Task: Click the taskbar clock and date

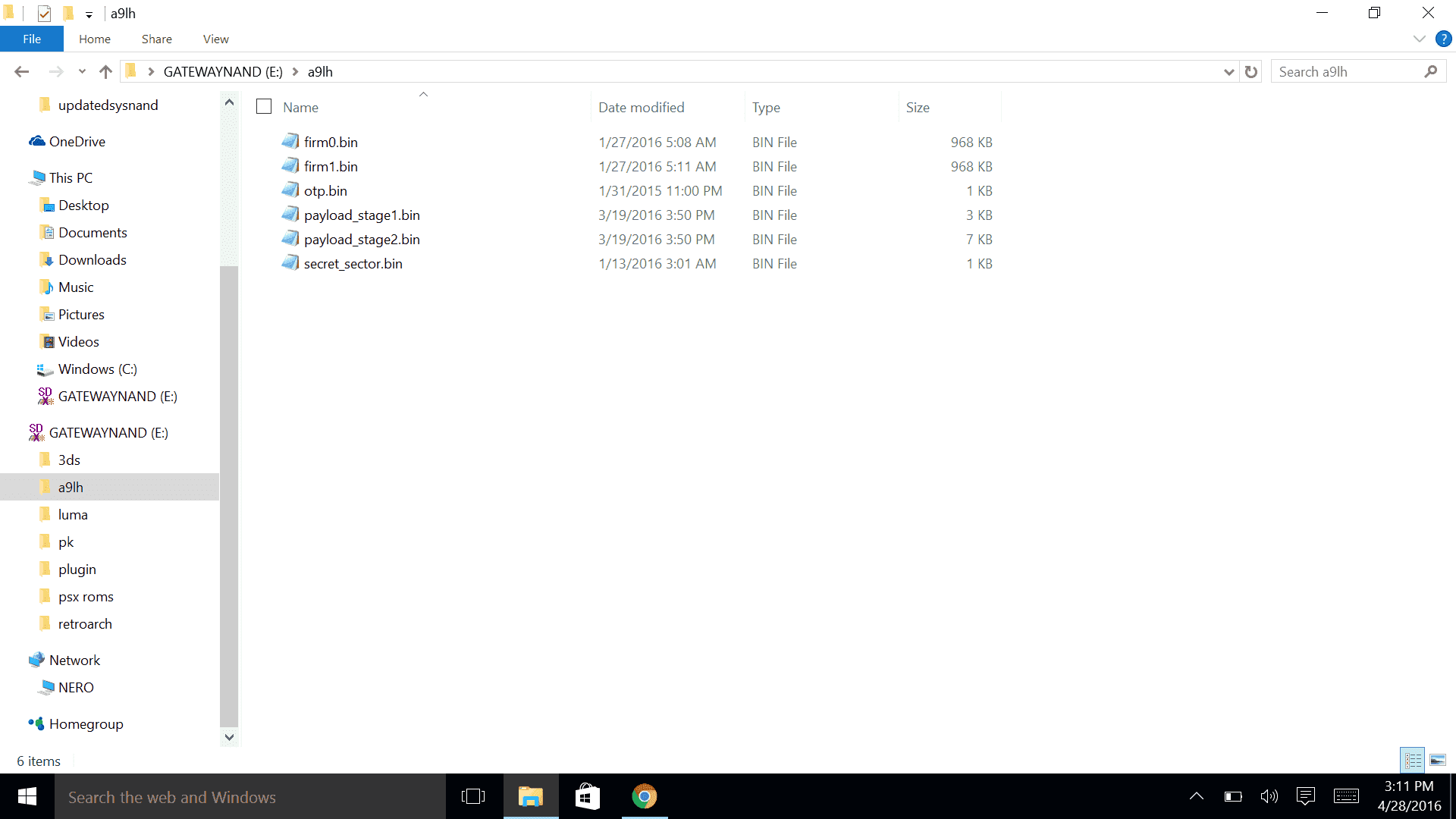Action: [1409, 796]
